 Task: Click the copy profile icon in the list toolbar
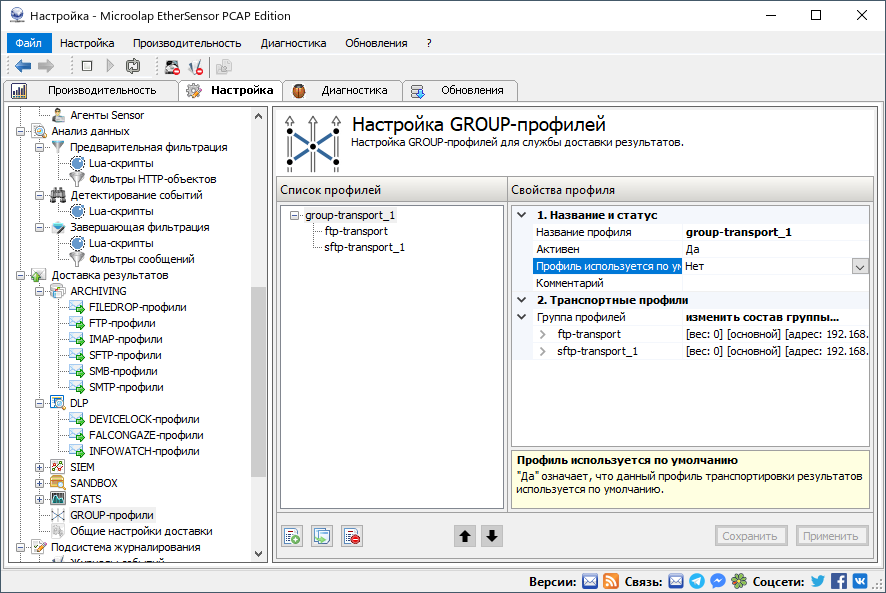click(x=321, y=535)
